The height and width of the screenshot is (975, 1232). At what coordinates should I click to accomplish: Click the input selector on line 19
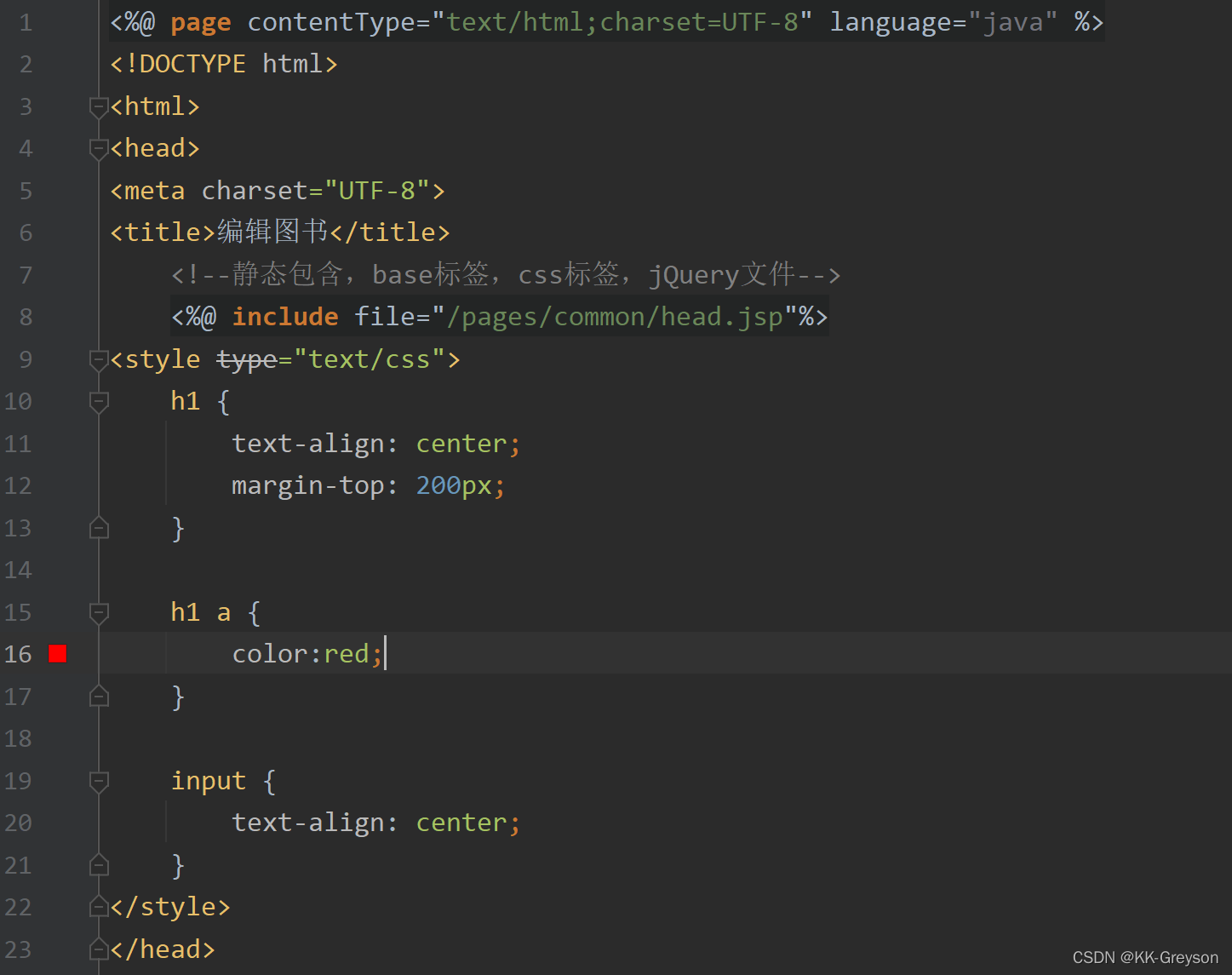(x=209, y=781)
